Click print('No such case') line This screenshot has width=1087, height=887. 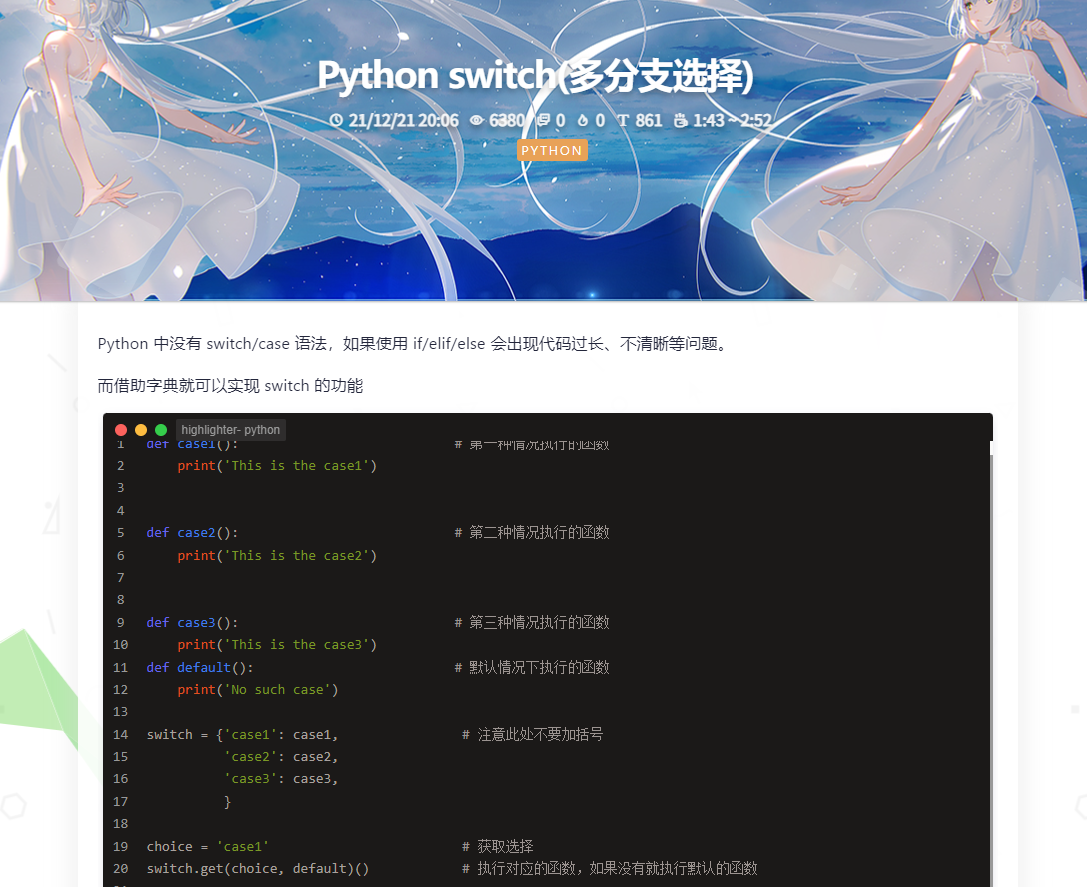[x=258, y=690]
